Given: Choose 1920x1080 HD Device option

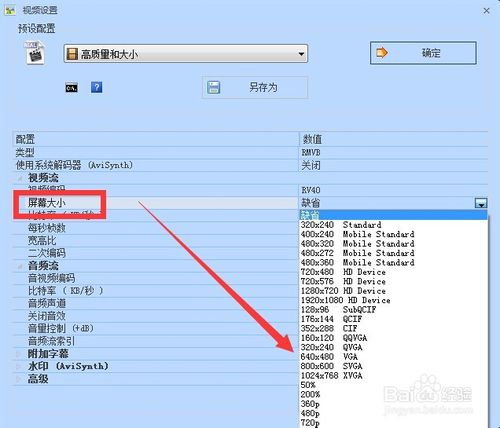Looking at the screenshot, I should (393, 300).
